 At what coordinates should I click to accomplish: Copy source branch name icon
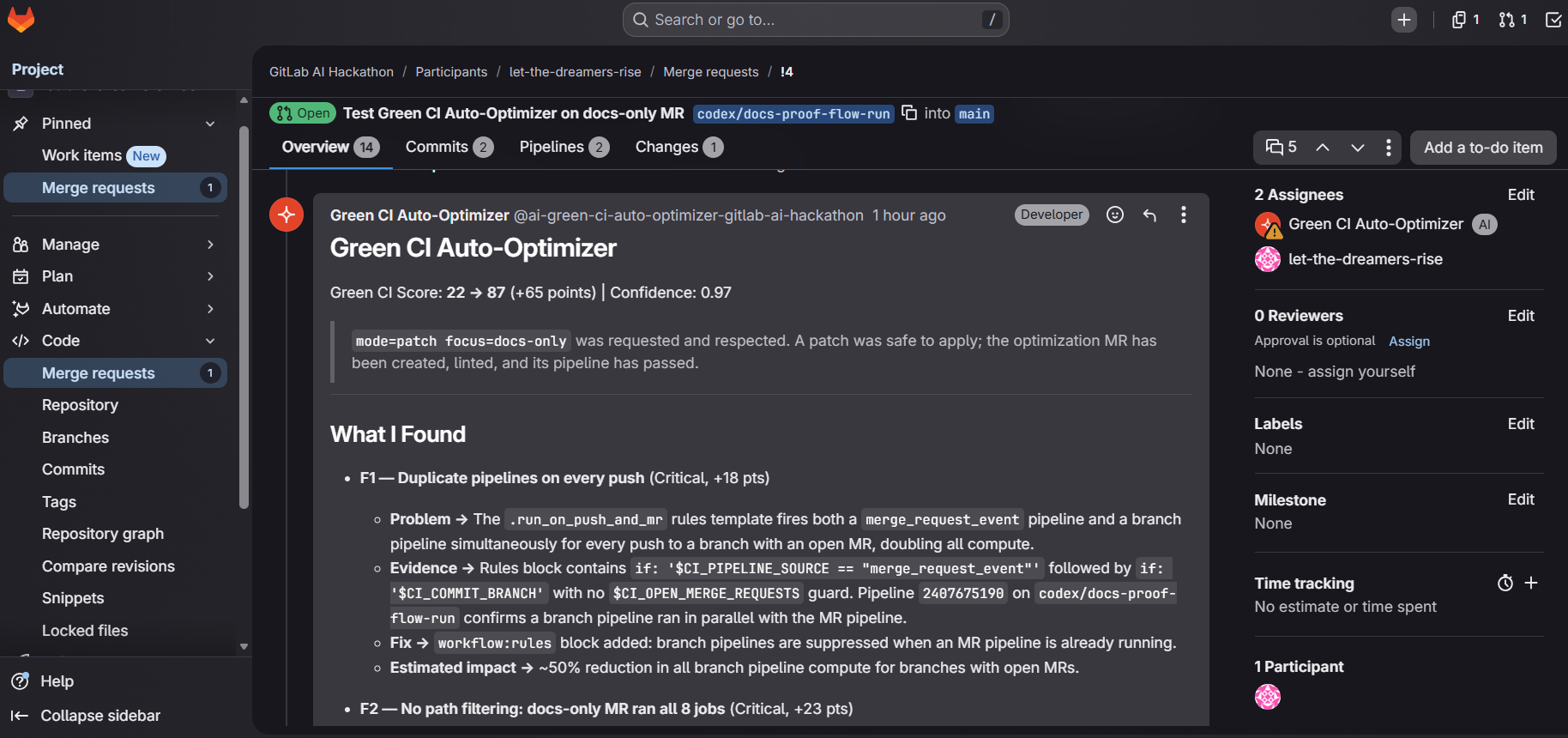click(x=909, y=113)
